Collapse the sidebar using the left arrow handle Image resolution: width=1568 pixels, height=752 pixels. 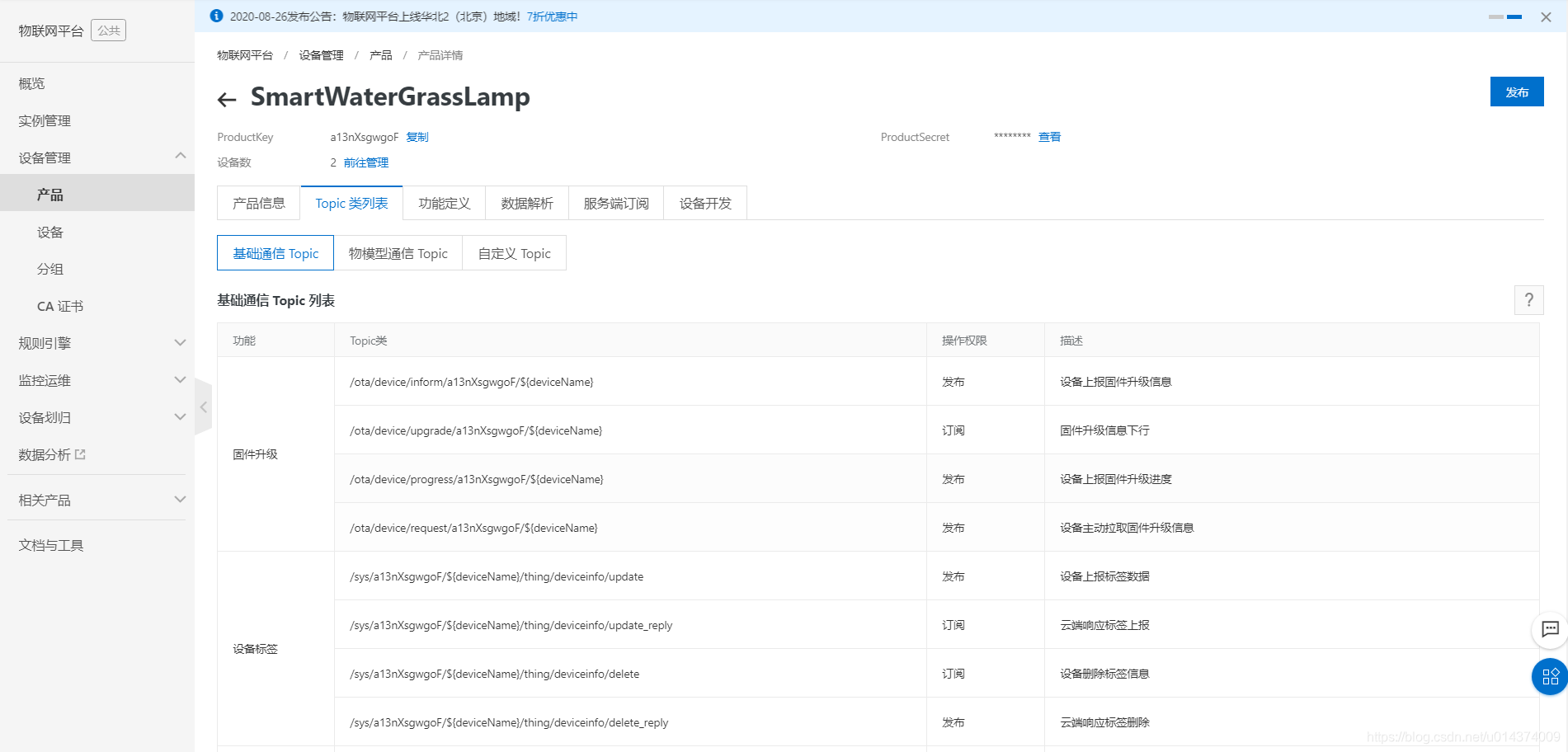pos(203,407)
